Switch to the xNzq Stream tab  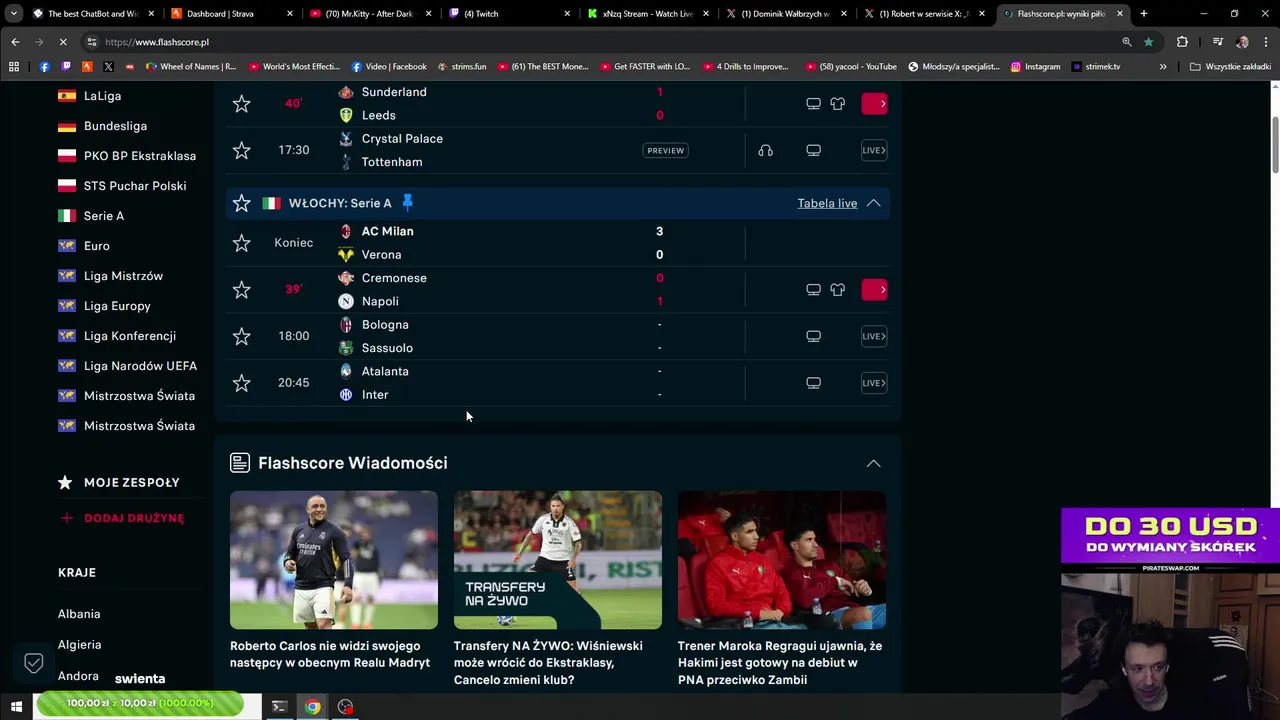click(x=646, y=14)
